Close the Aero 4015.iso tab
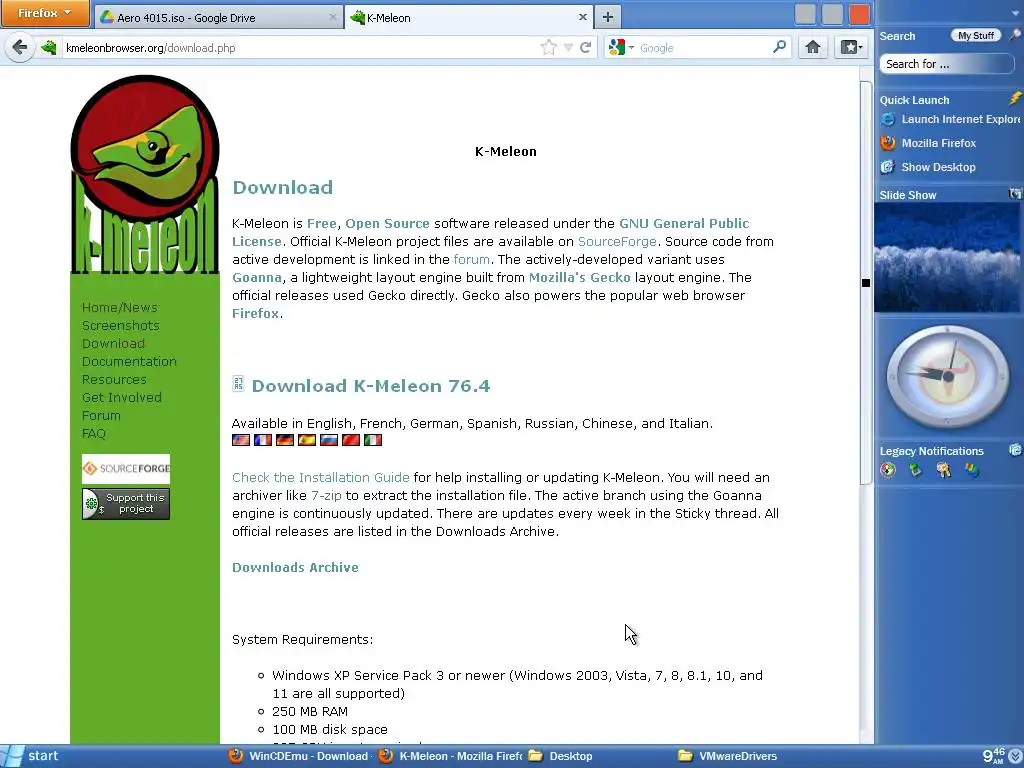 [x=332, y=18]
